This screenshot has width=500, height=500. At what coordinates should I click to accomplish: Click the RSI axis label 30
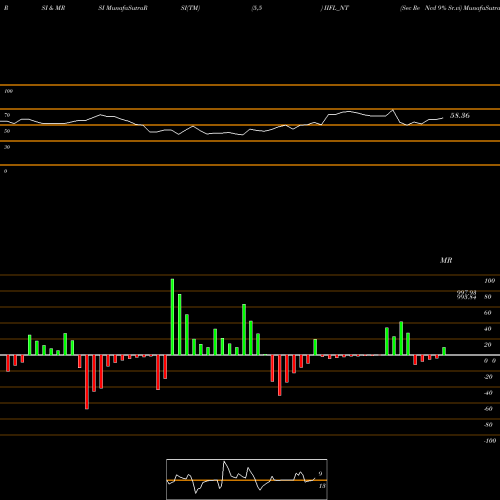pos(7,147)
